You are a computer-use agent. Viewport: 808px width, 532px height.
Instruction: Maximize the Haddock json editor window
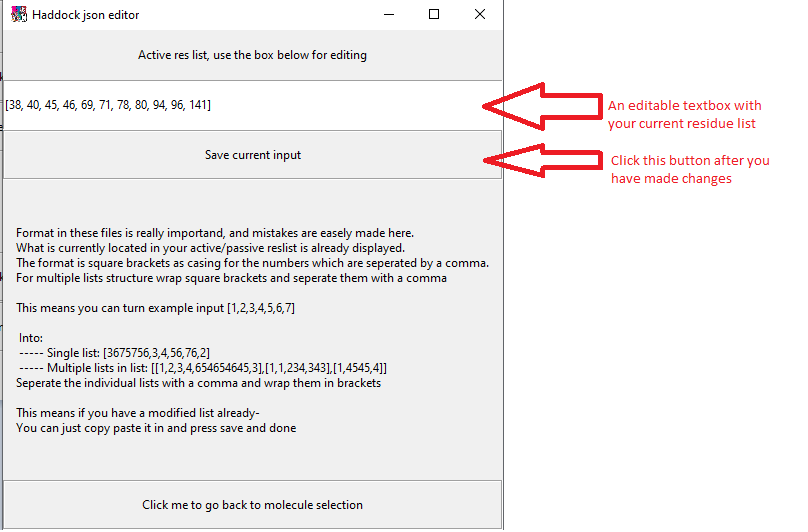click(x=434, y=14)
